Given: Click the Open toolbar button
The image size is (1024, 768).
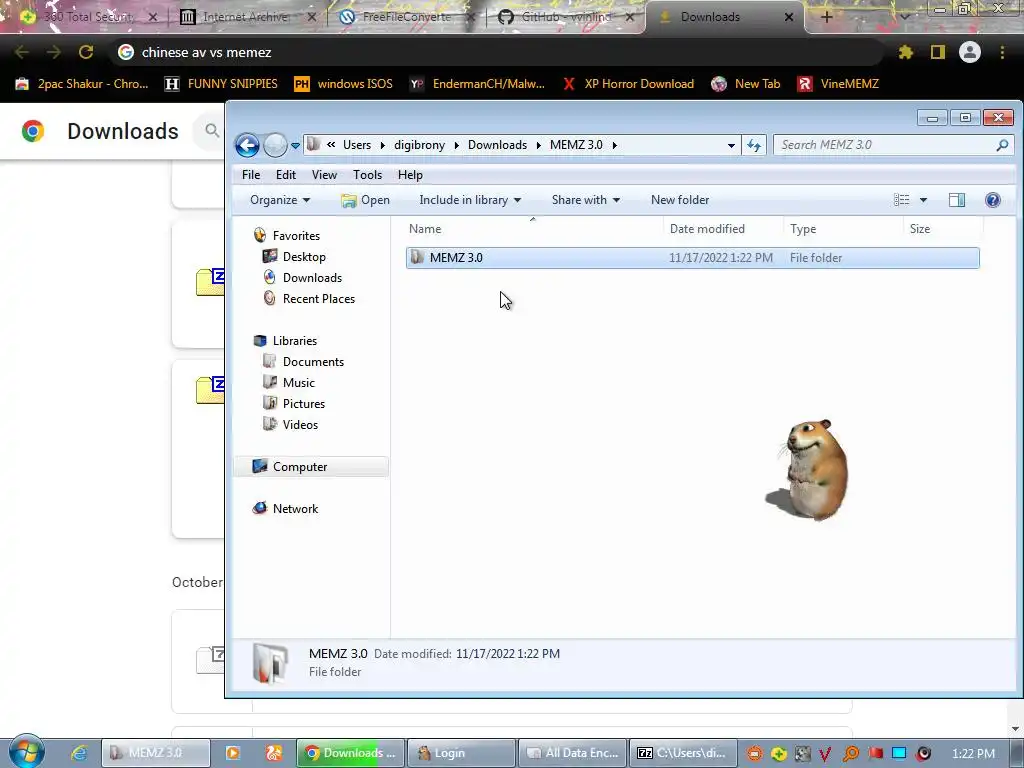Looking at the screenshot, I should 366,200.
